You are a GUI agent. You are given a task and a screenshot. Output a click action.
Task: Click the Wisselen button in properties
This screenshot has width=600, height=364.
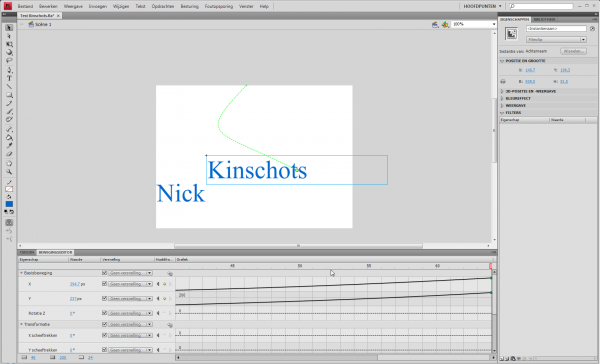click(x=573, y=51)
